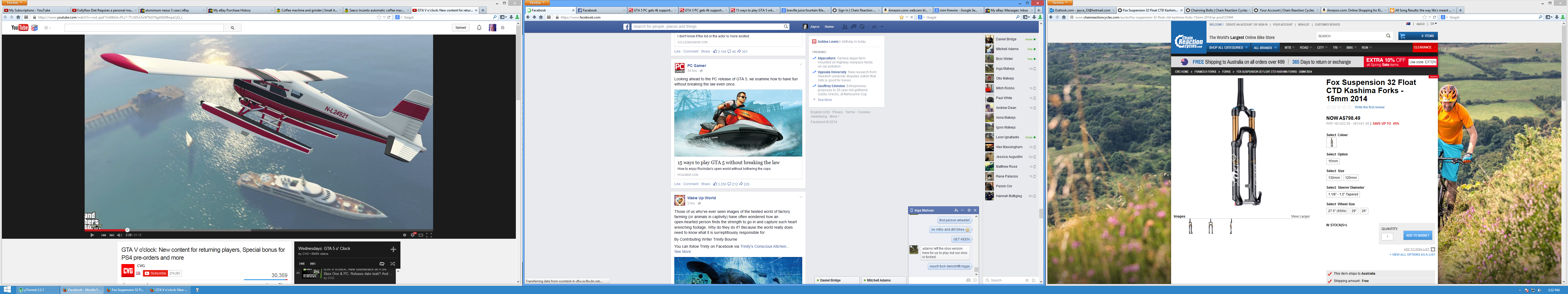Add Wednesdays GTA 5 o'Clock playlist
1568x294 pixels.
click(x=393, y=249)
